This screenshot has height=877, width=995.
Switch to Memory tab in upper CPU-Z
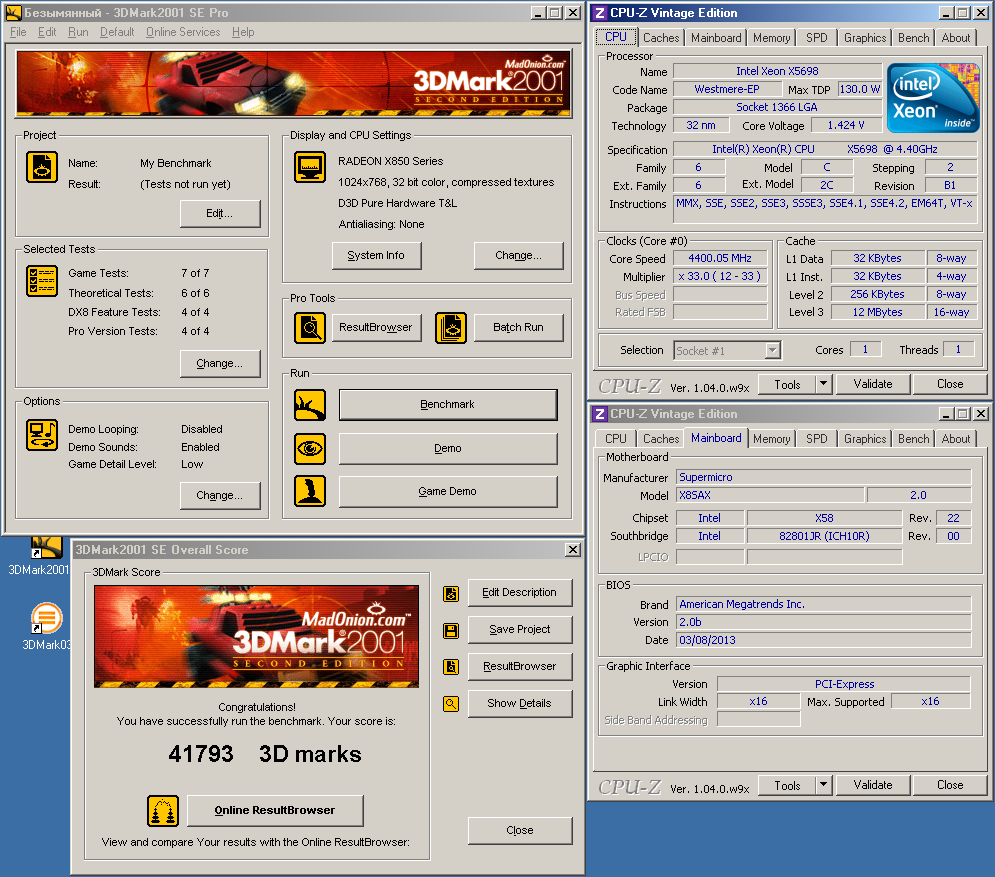pos(771,38)
